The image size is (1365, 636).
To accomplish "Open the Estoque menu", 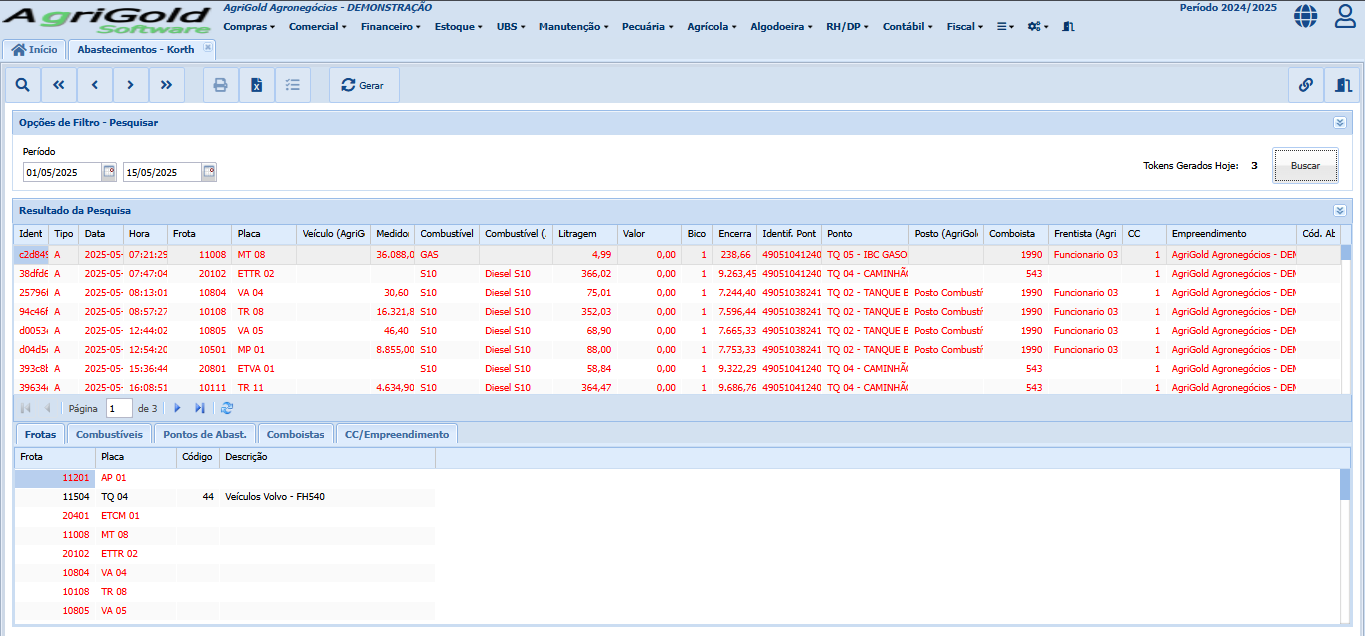I will pyautogui.click(x=459, y=27).
